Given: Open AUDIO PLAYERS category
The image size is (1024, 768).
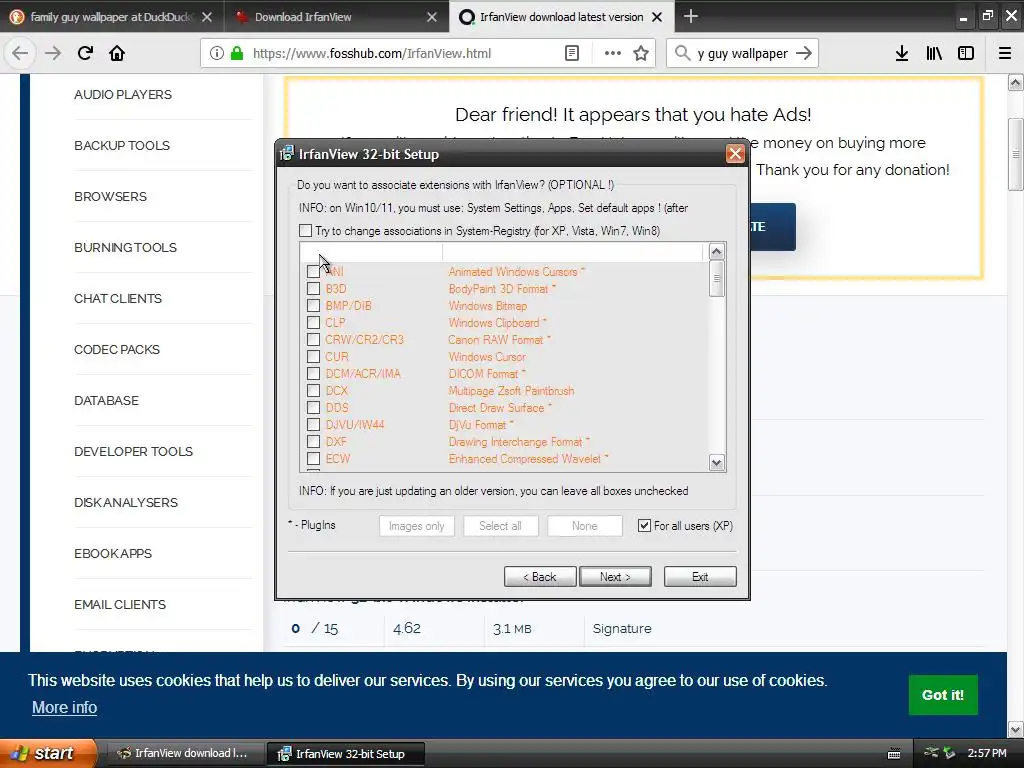Looking at the screenshot, I should [x=123, y=95].
